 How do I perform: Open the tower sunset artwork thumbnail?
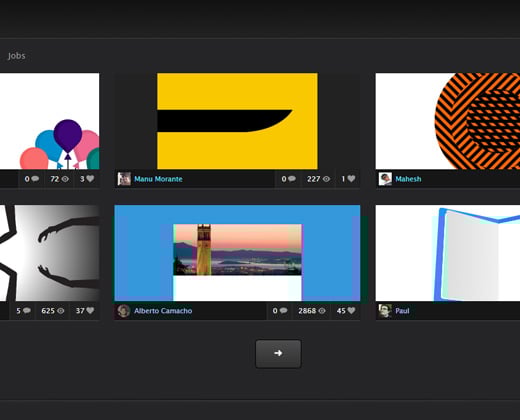click(237, 253)
